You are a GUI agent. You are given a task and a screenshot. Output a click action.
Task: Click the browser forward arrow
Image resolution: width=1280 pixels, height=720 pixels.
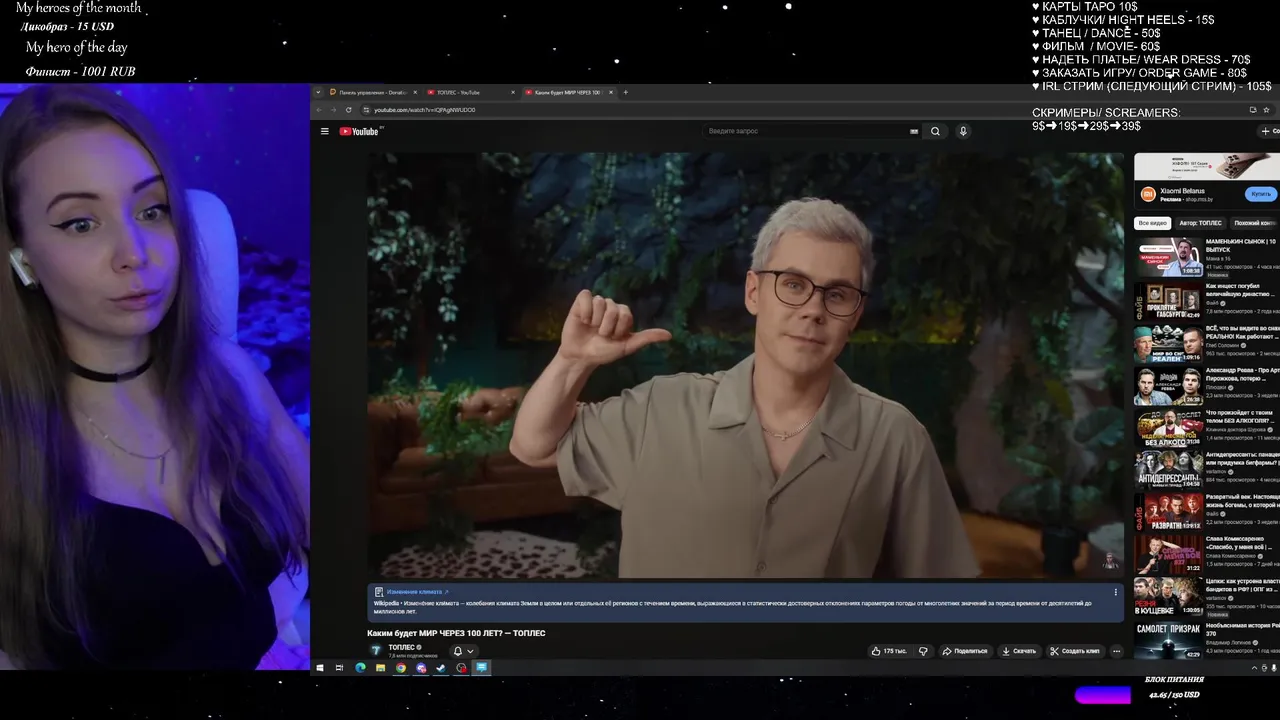click(333, 110)
